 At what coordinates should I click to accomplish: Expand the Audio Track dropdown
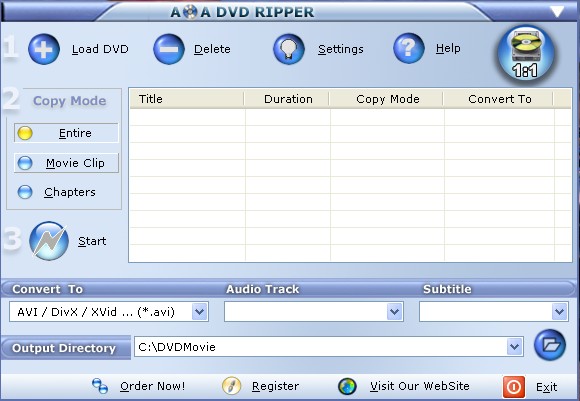click(395, 311)
